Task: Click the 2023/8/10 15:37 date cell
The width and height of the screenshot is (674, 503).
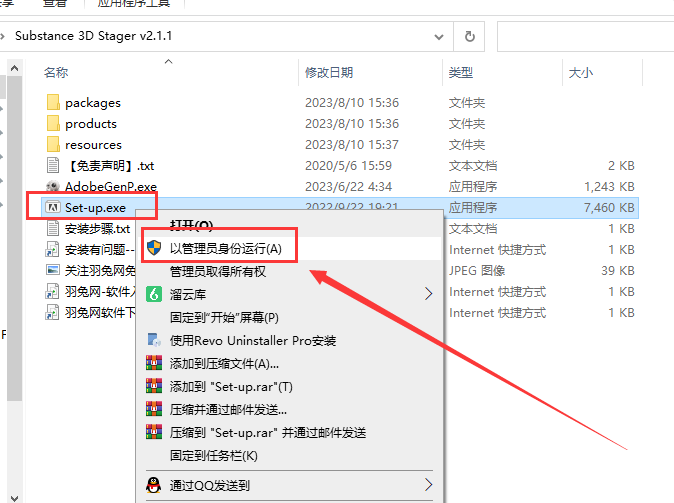Action: 352,144
